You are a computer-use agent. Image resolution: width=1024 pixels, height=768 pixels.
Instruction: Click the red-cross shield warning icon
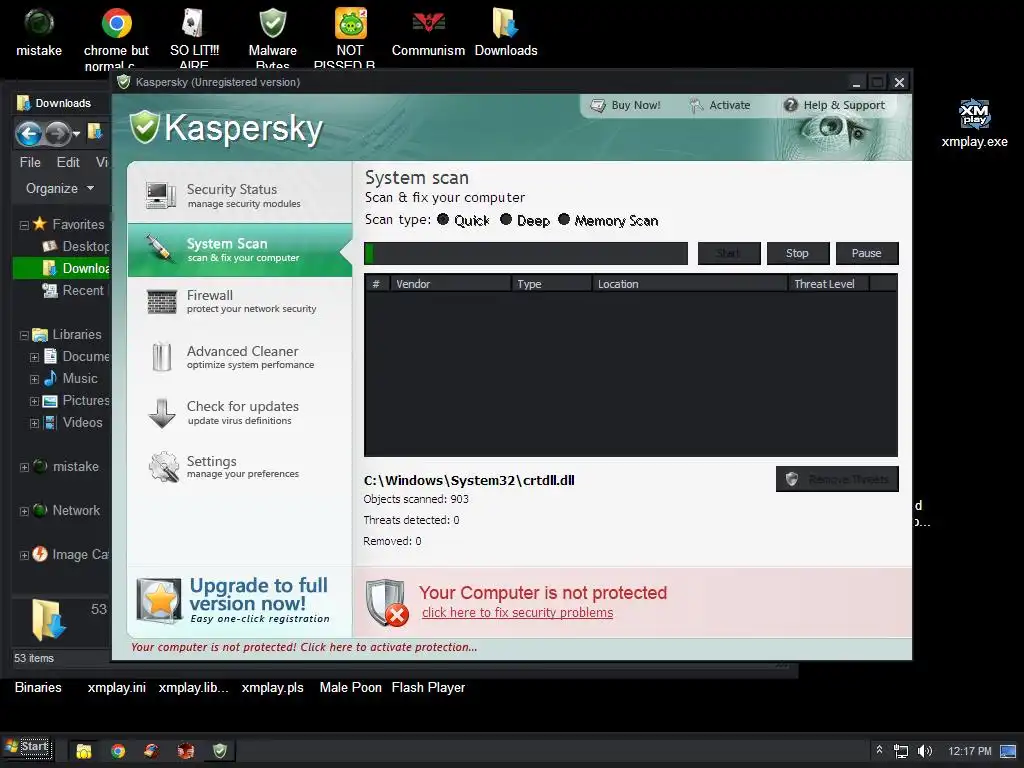click(x=387, y=602)
